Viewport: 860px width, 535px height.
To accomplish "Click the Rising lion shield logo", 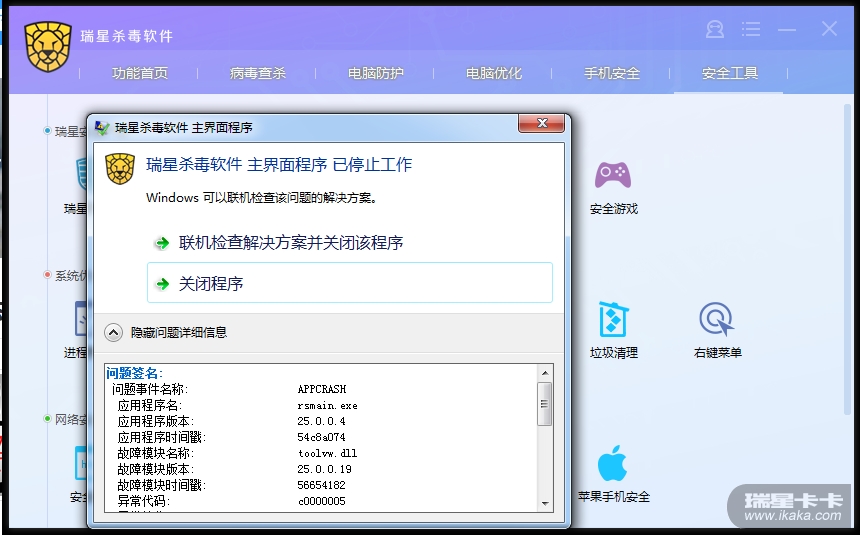I will click(48, 47).
